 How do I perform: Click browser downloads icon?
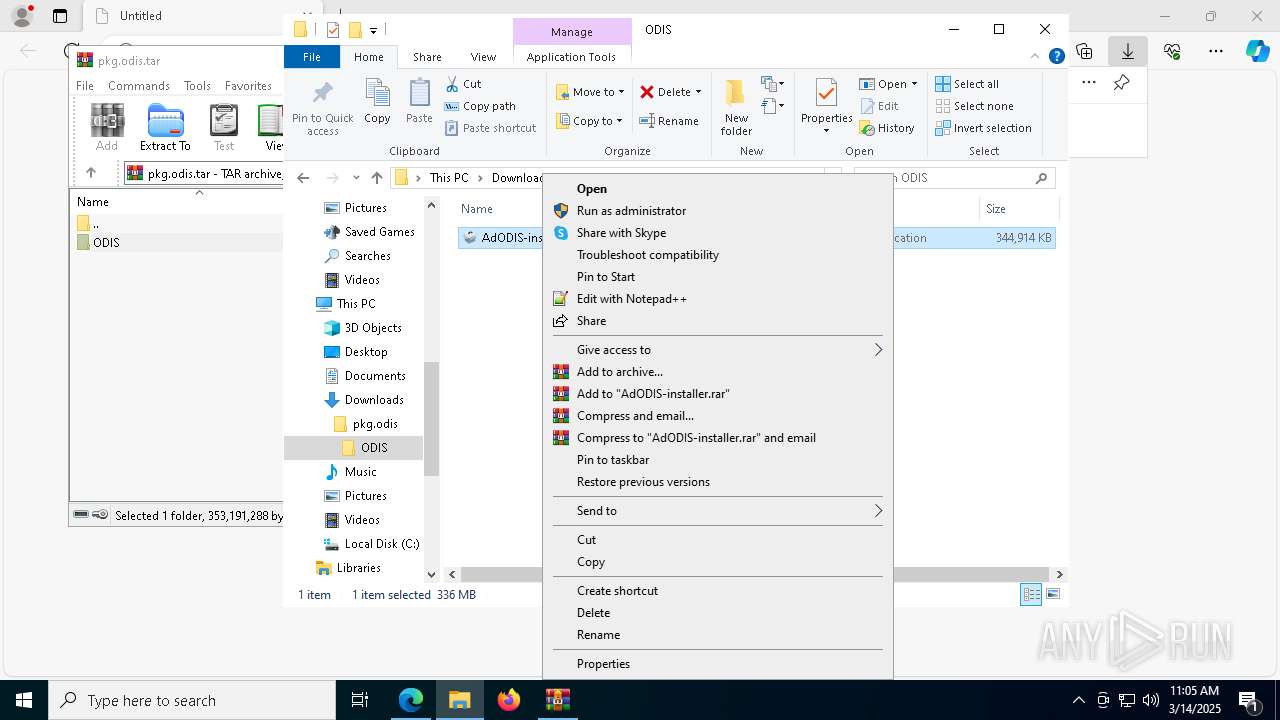[x=1128, y=51]
